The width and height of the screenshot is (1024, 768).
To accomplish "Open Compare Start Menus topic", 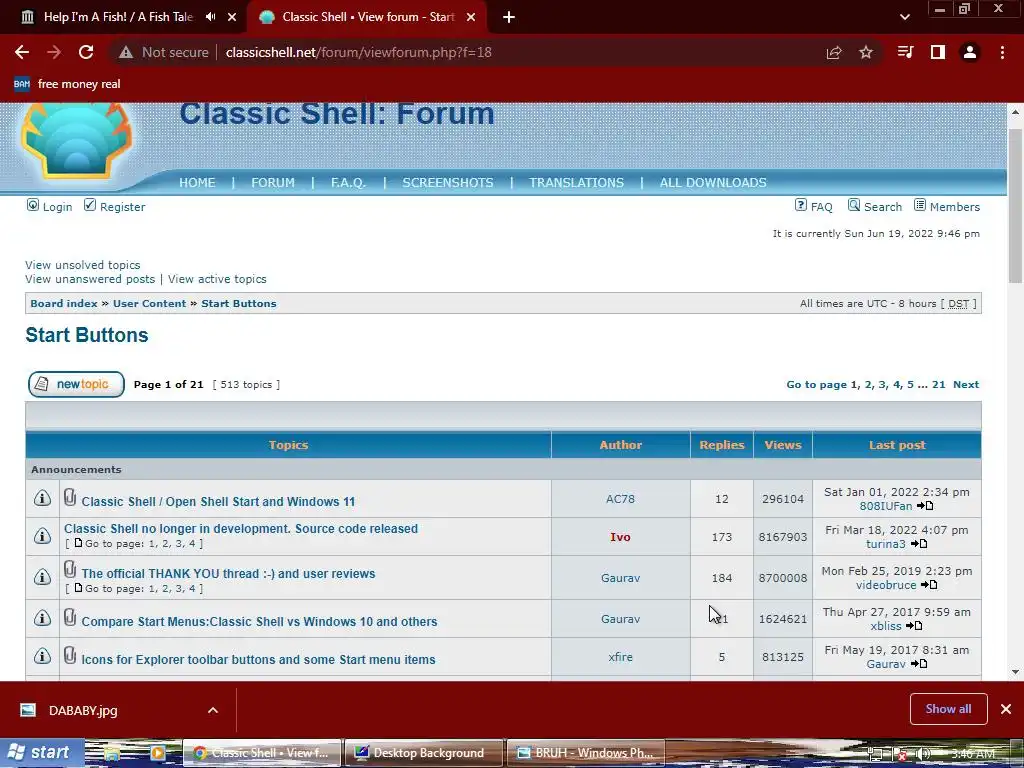I will tap(259, 622).
